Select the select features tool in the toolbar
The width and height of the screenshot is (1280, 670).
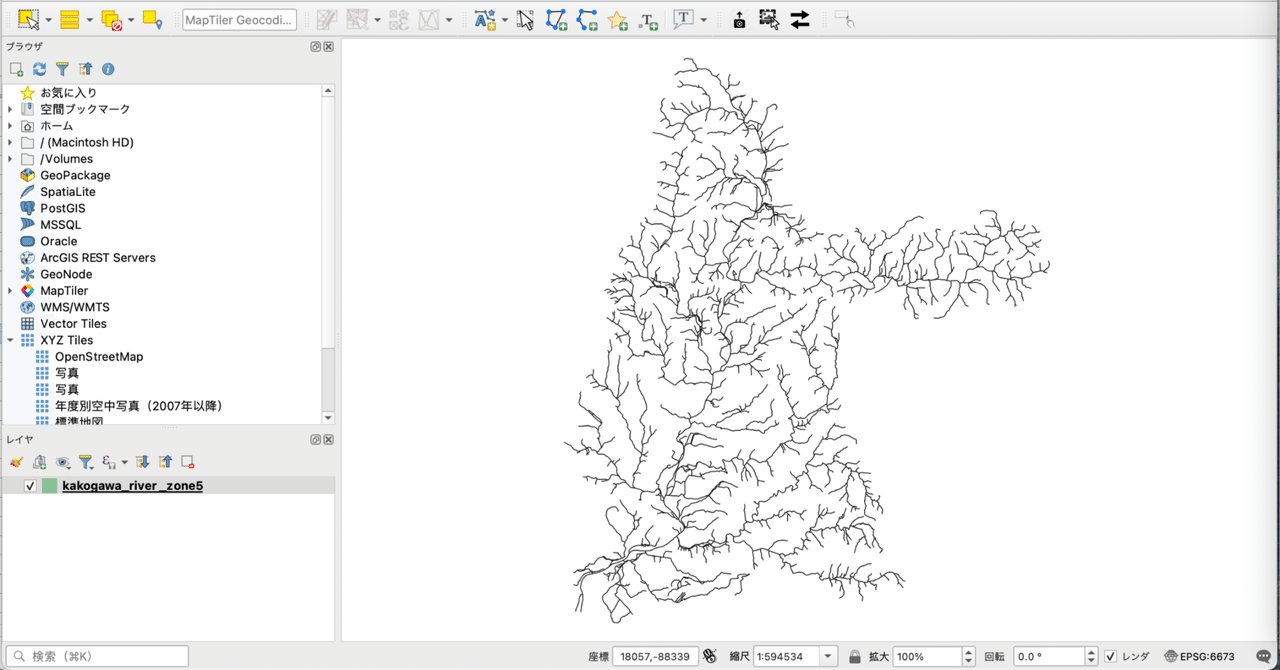coord(525,19)
